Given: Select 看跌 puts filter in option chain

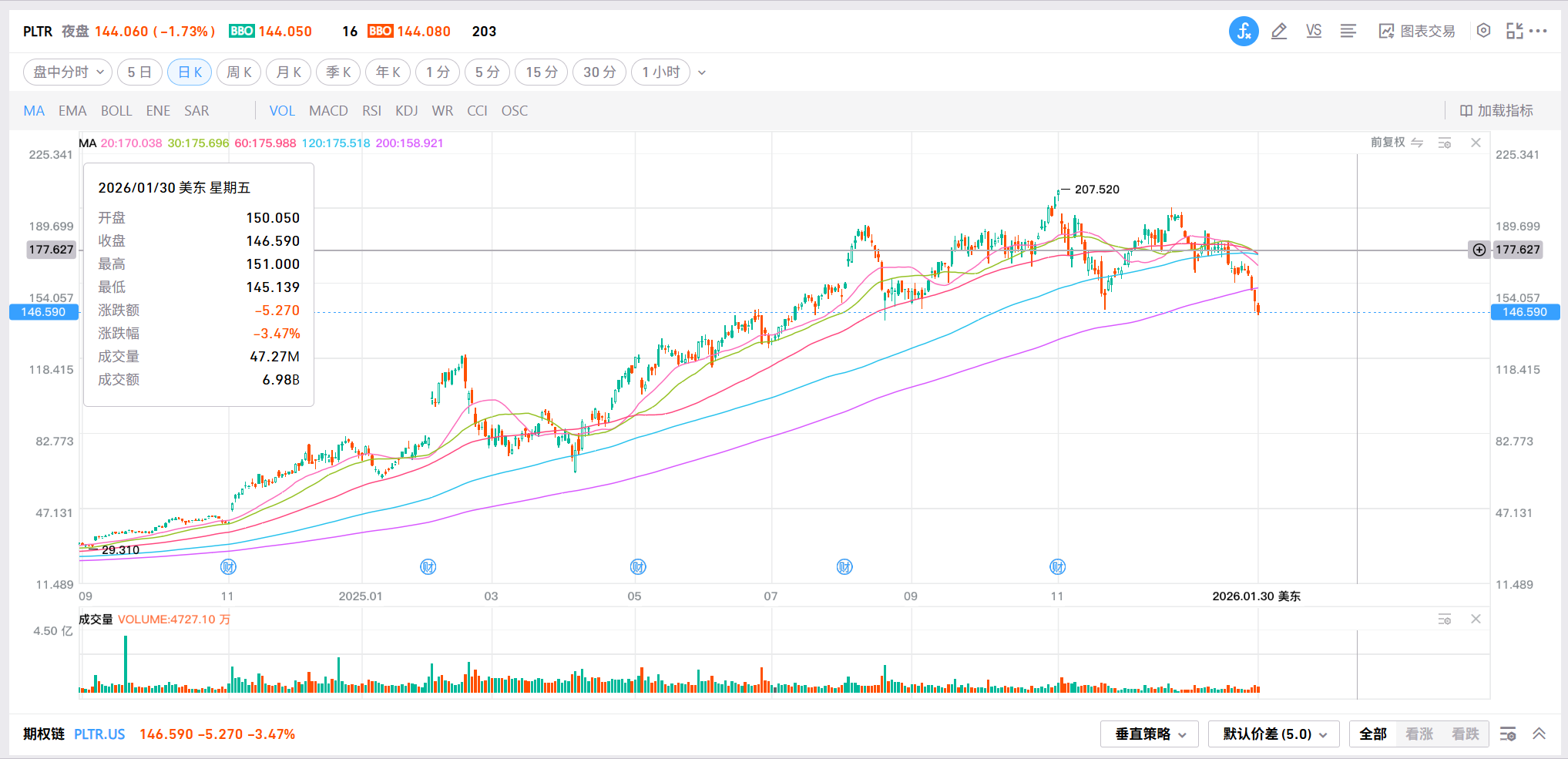Looking at the screenshot, I should pyautogui.click(x=1465, y=734).
